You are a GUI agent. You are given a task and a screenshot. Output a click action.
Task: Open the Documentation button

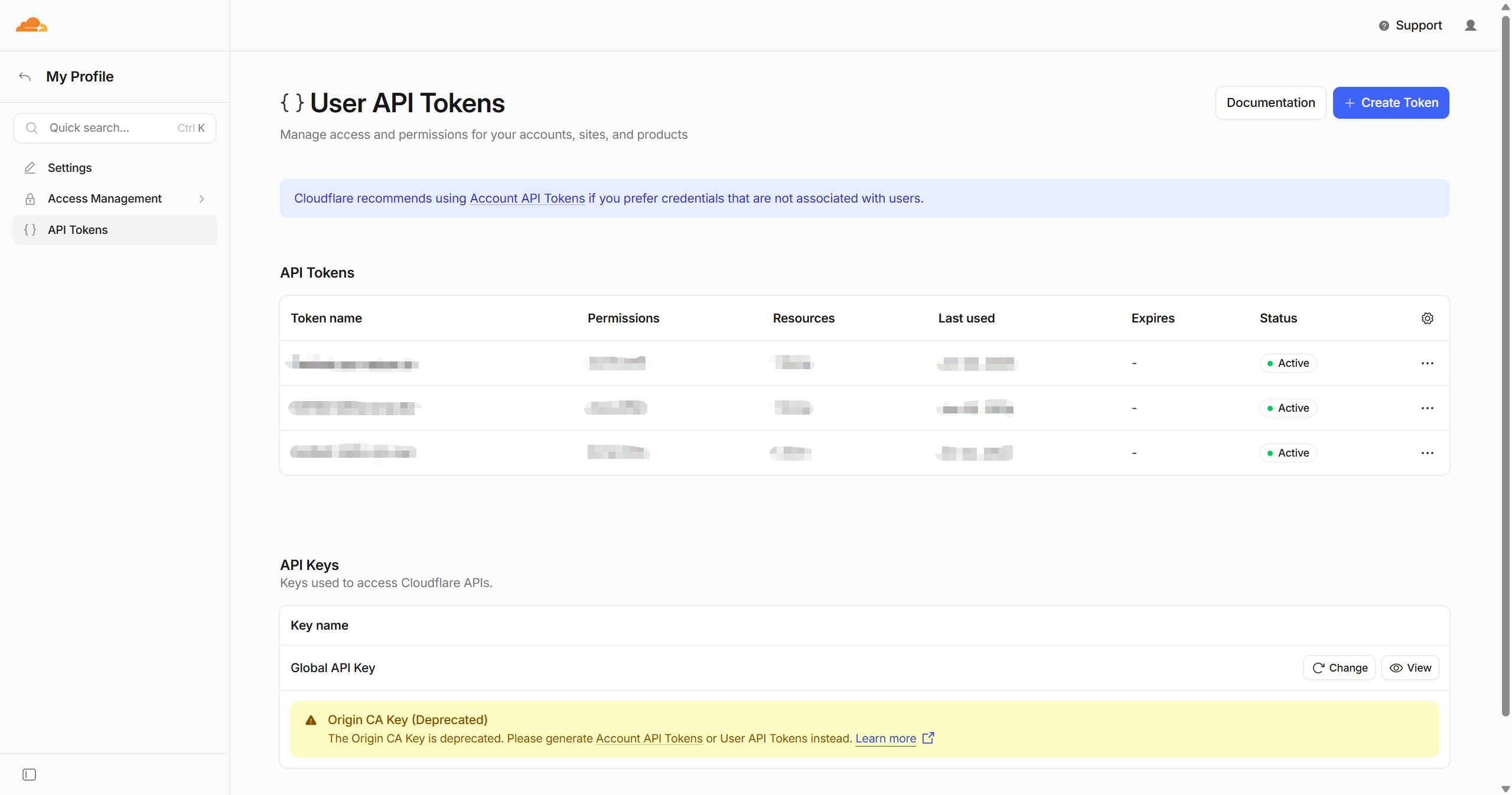tap(1271, 103)
